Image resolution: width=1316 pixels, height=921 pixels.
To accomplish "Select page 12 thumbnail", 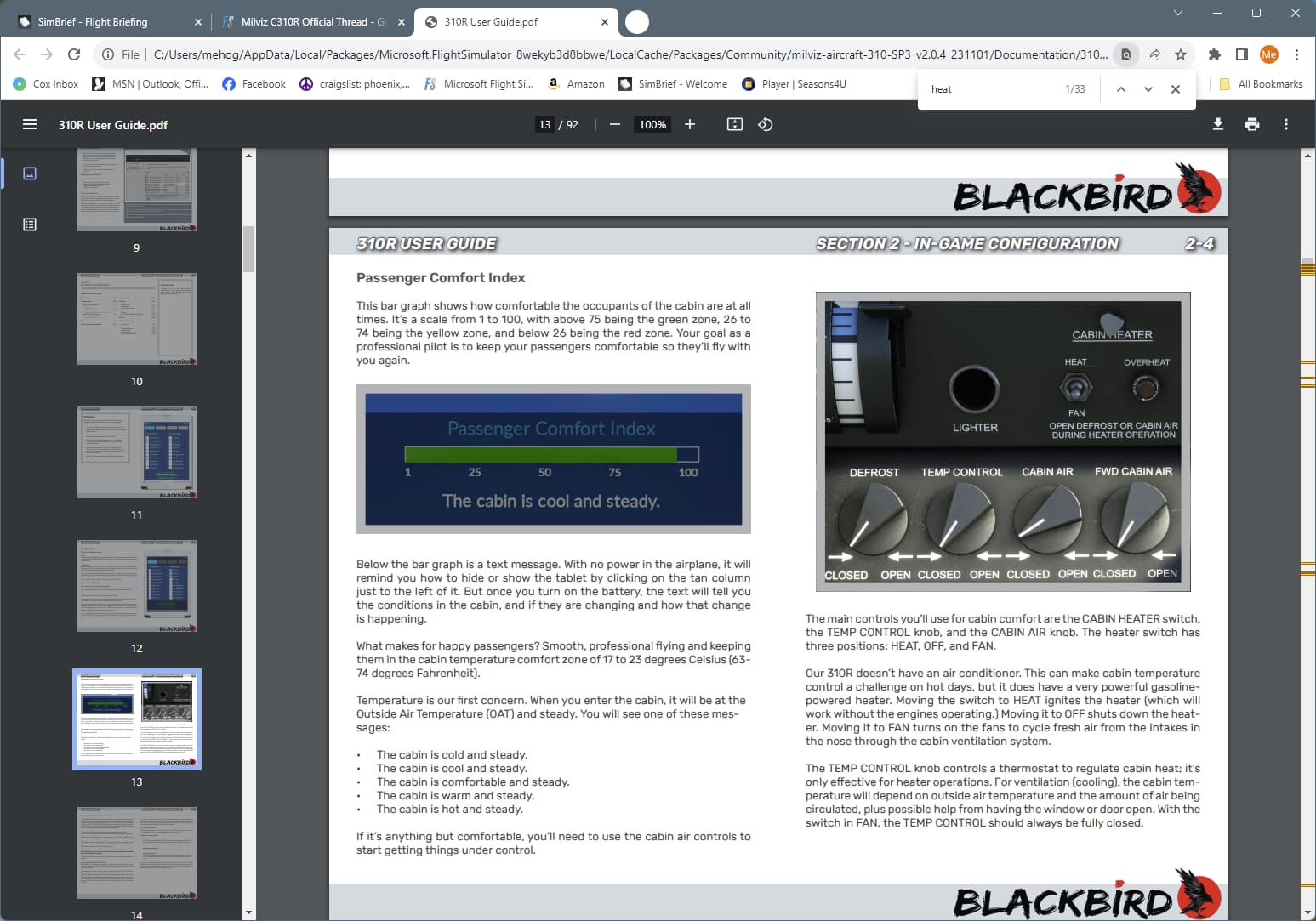I will (137, 586).
